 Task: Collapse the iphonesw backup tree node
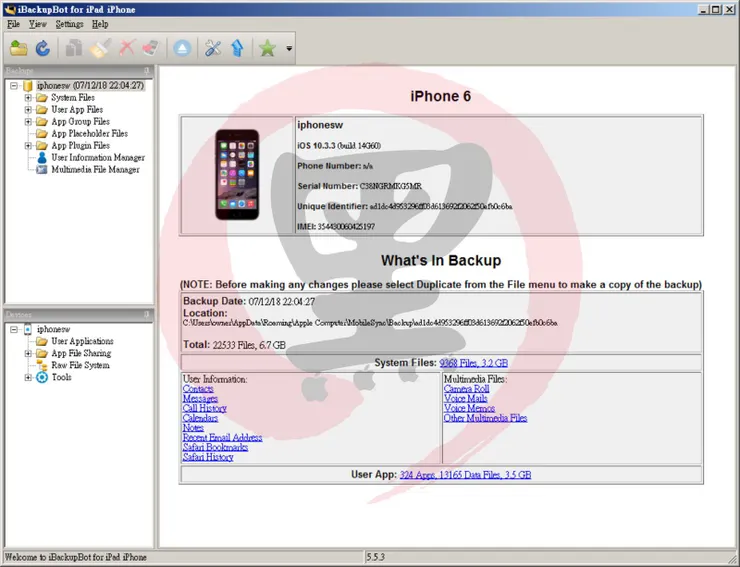coord(14,85)
